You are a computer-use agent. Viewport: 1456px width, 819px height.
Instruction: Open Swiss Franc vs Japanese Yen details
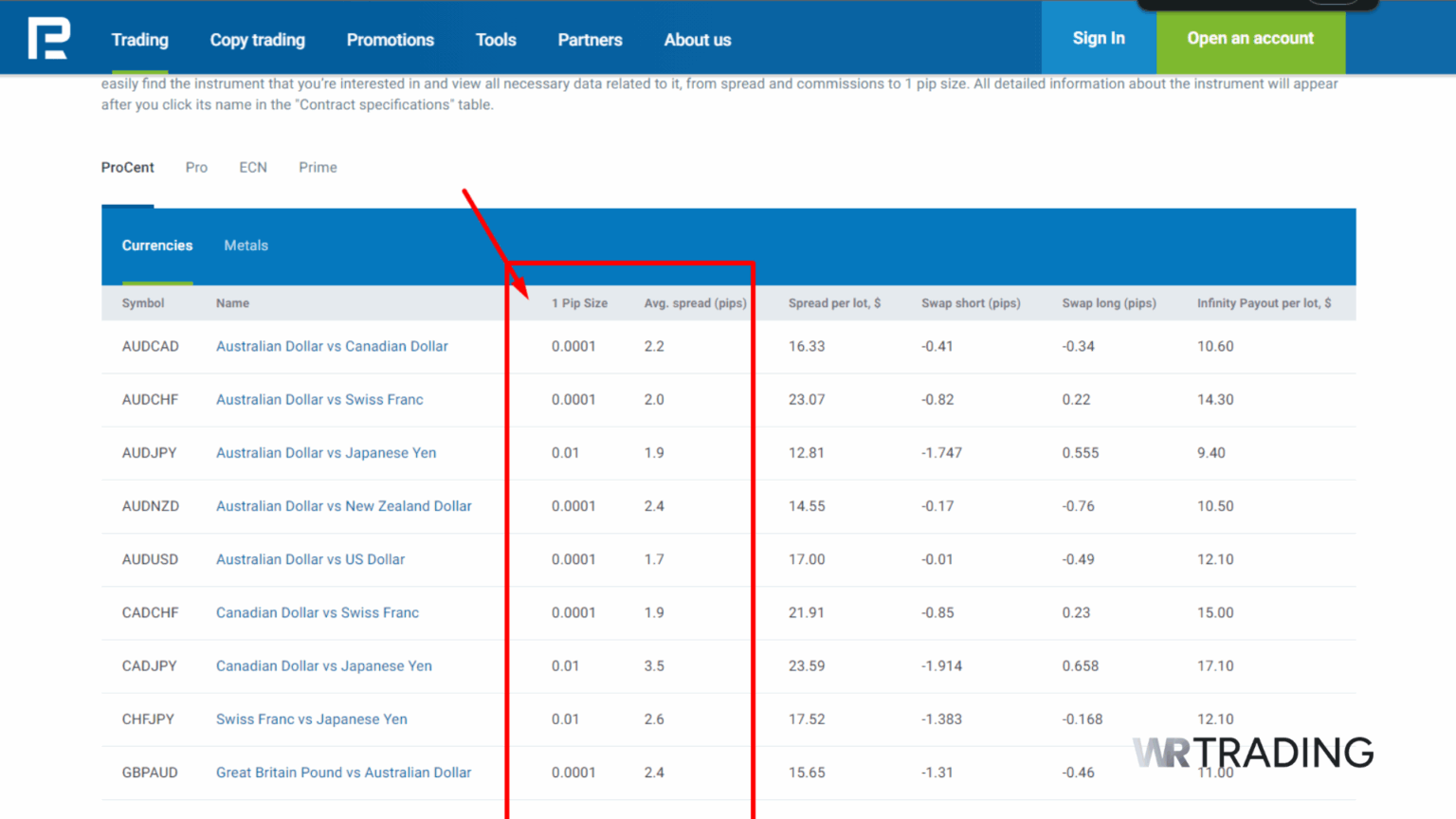(x=311, y=719)
